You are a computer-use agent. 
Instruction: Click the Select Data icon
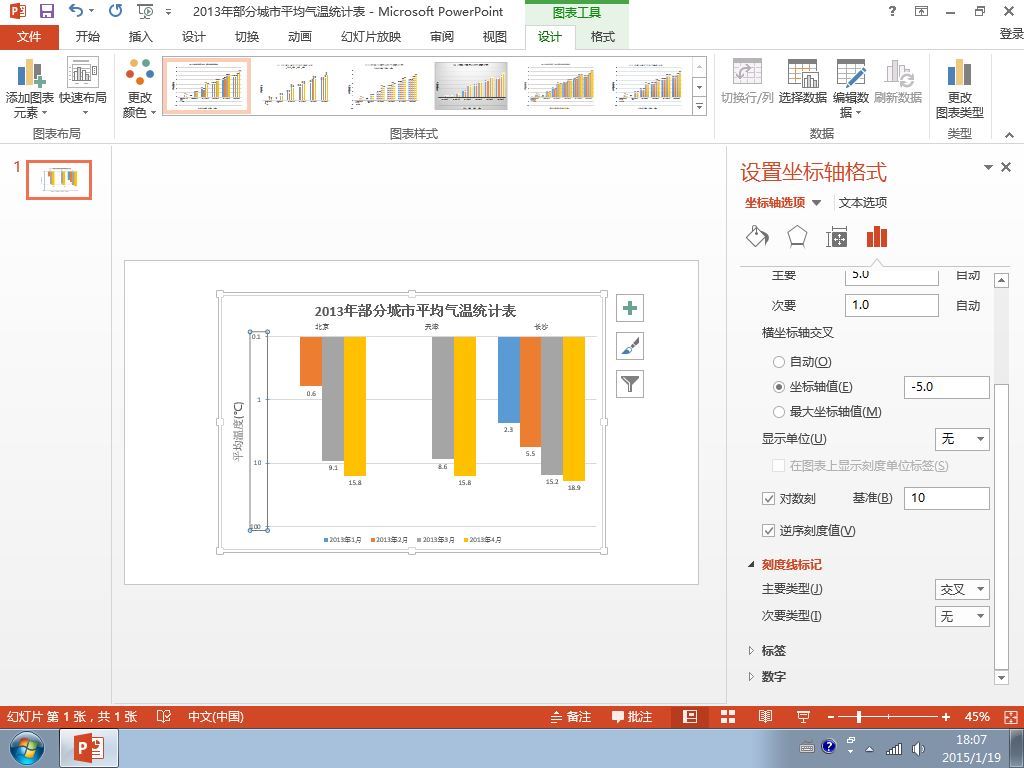(803, 82)
